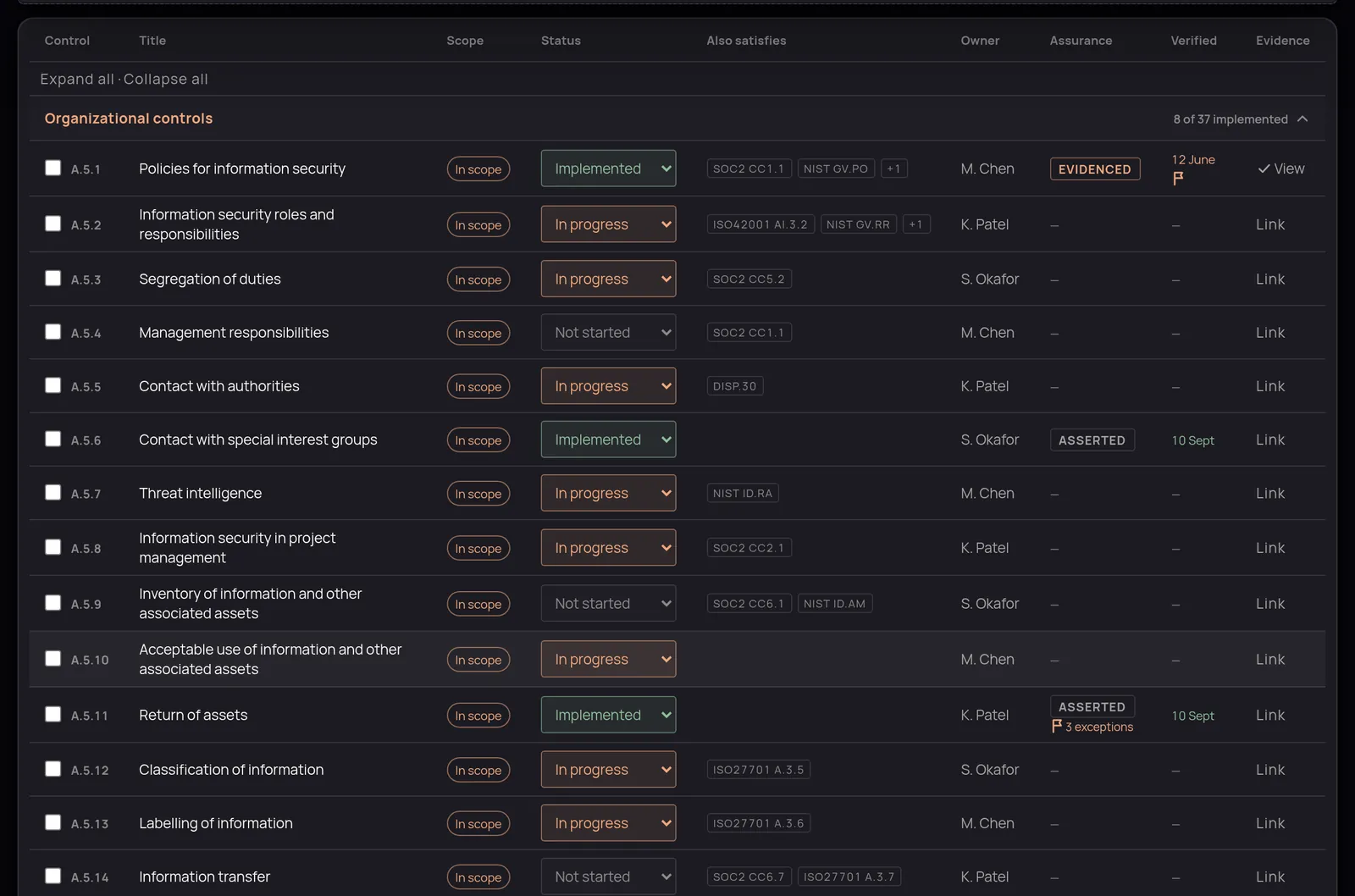Check the A.5.1 control checkbox
This screenshot has height=896, width=1355.
(53, 168)
